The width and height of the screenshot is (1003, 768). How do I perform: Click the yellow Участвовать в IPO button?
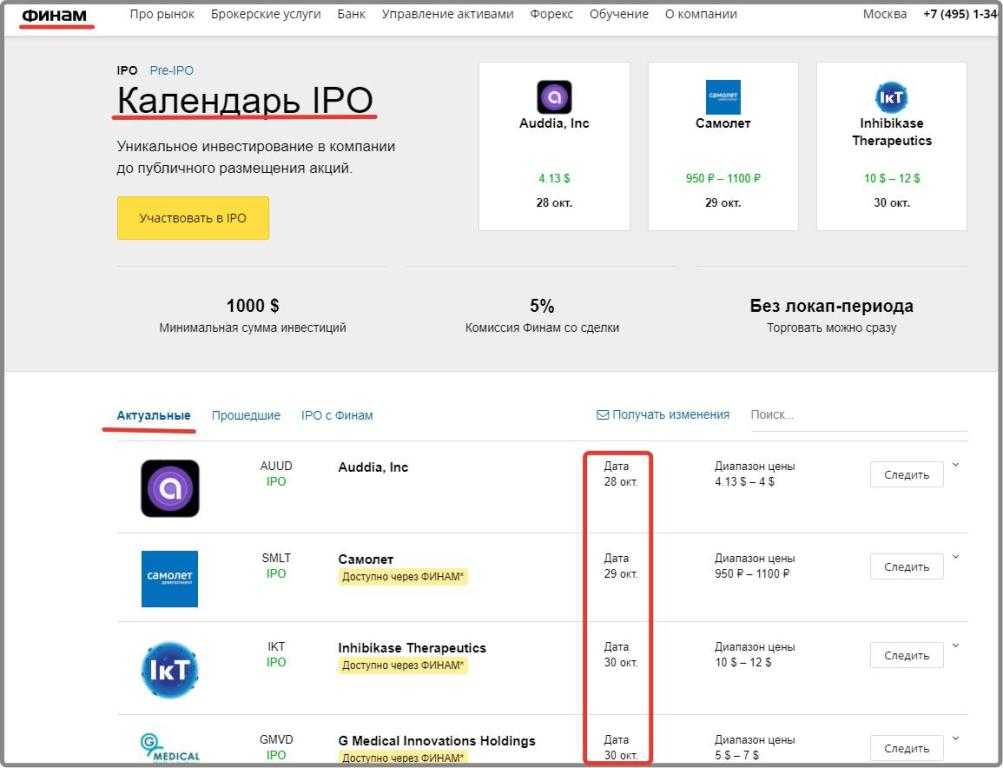pyautogui.click(x=193, y=218)
